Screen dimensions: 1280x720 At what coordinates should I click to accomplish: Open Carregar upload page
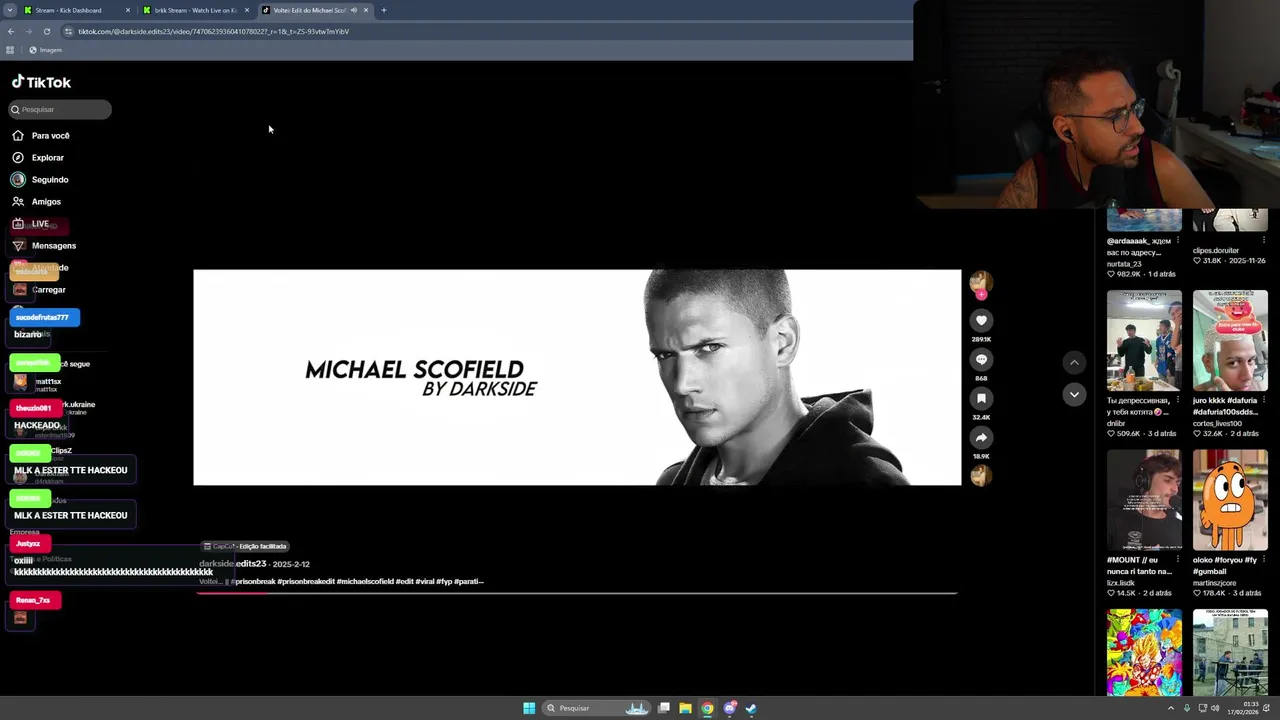[x=48, y=289]
